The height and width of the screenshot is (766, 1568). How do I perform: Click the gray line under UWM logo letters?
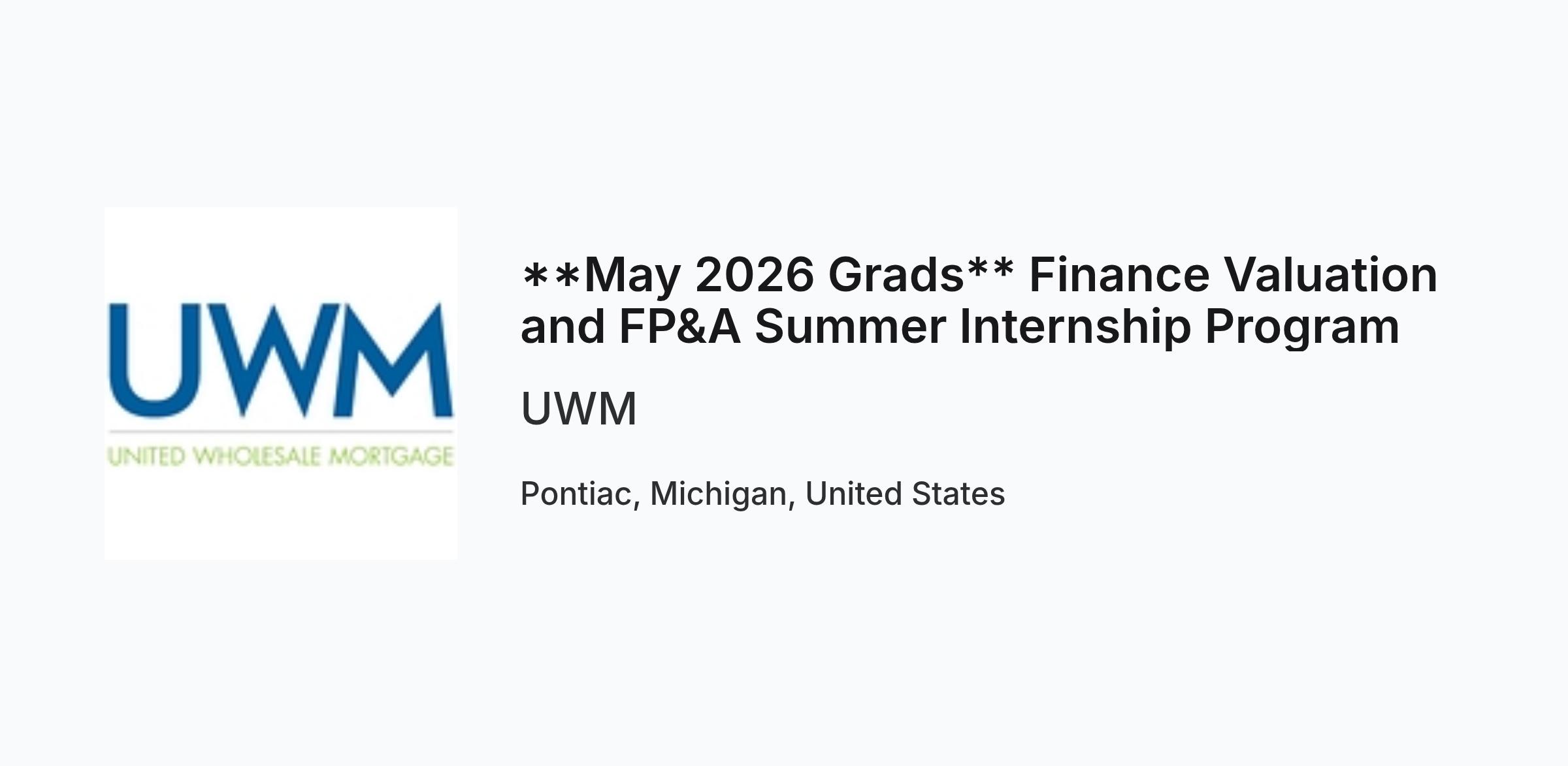coord(281,432)
